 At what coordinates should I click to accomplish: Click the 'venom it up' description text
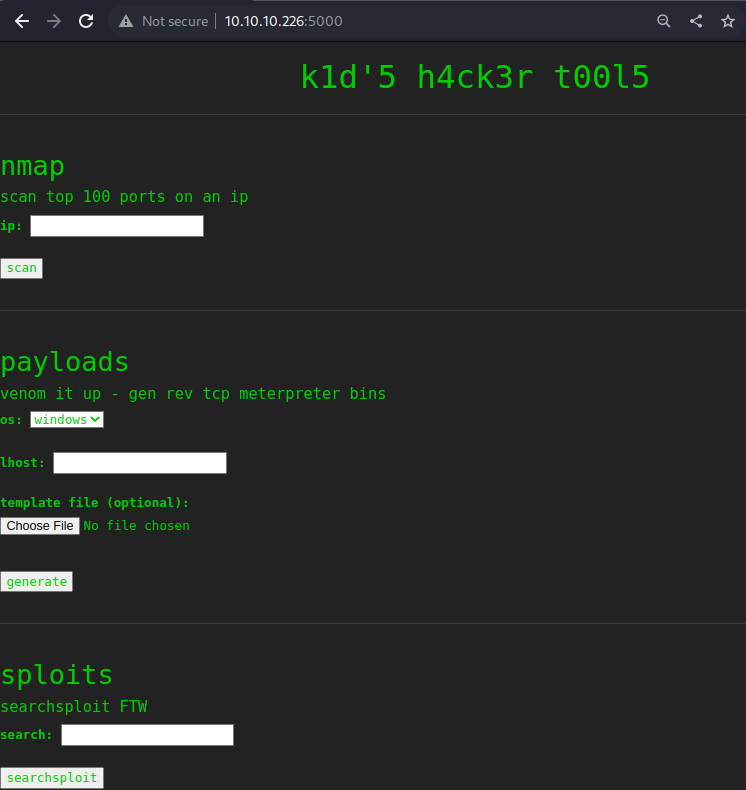[193, 393]
